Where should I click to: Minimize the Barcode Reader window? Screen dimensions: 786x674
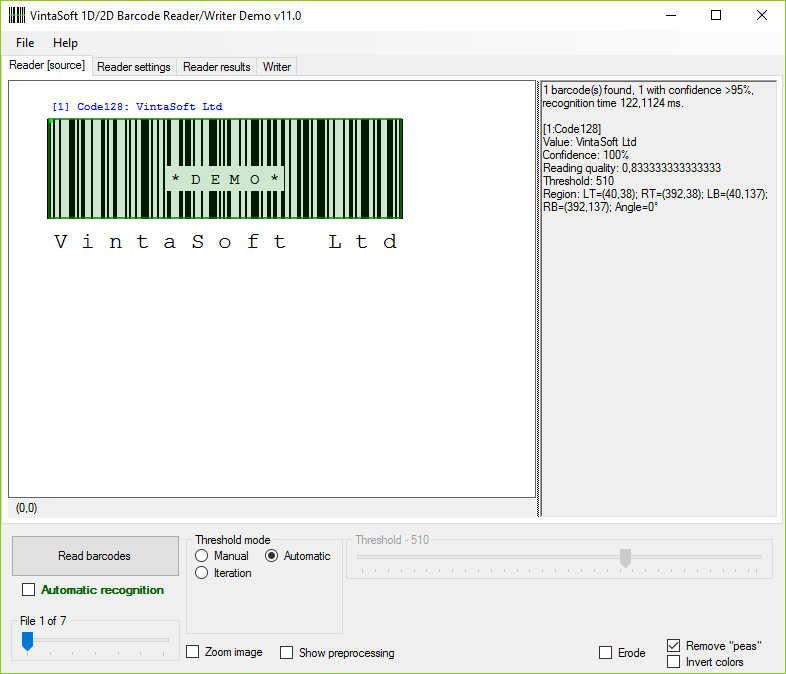click(x=671, y=16)
